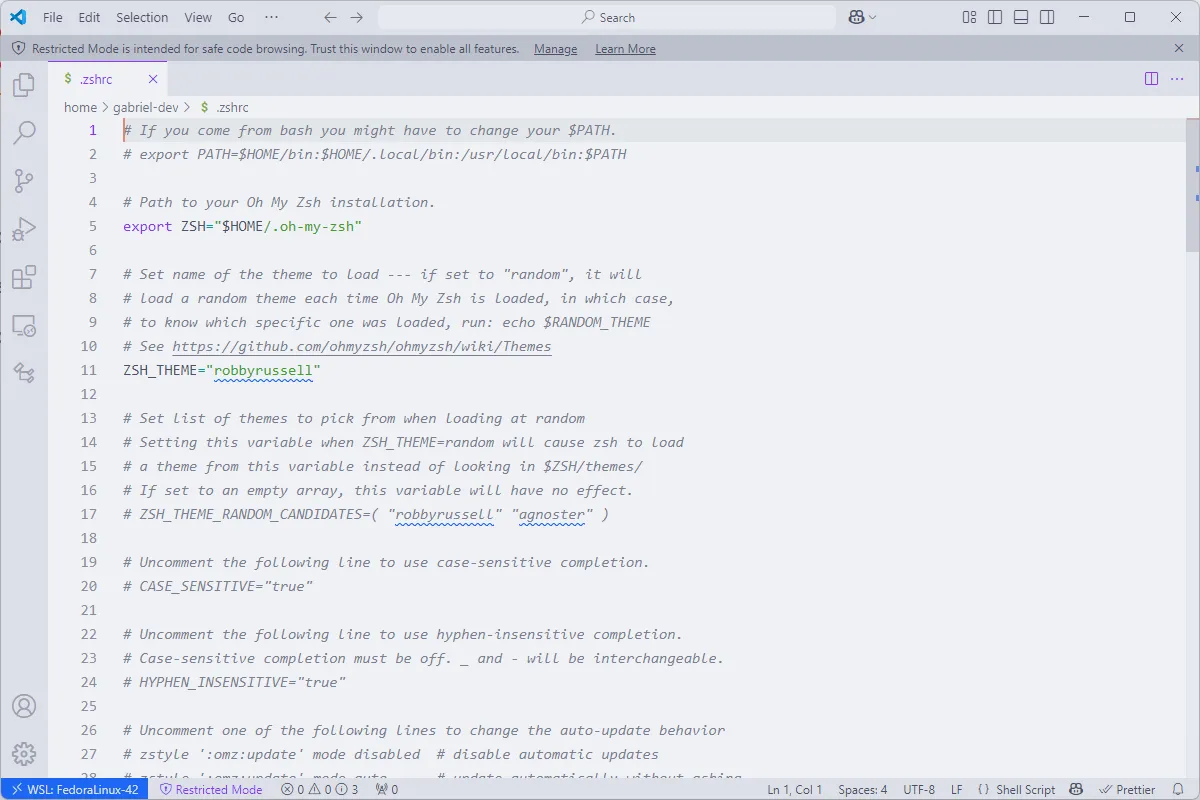This screenshot has height=800, width=1200.
Task: Click the Copilot status bar icon
Action: click(x=1077, y=789)
